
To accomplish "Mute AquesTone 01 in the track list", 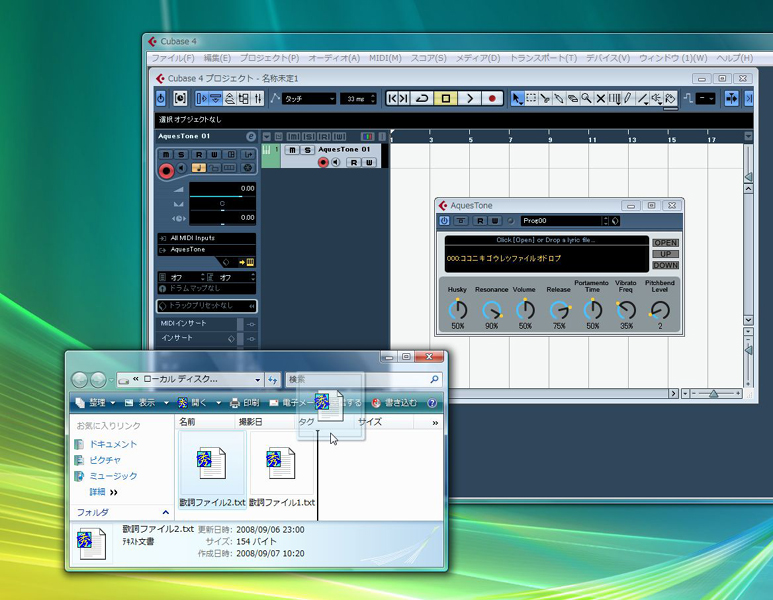I will point(292,150).
